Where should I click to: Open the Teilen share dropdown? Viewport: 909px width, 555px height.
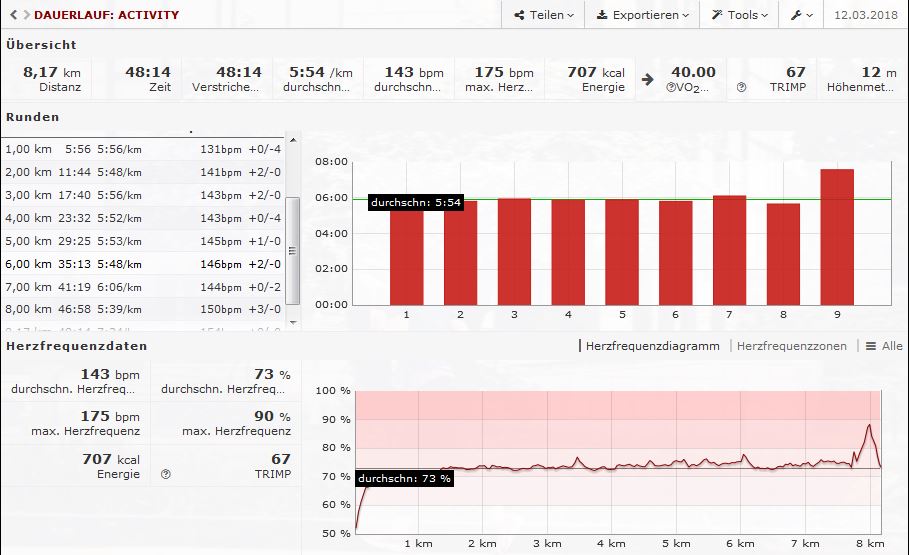(x=544, y=15)
